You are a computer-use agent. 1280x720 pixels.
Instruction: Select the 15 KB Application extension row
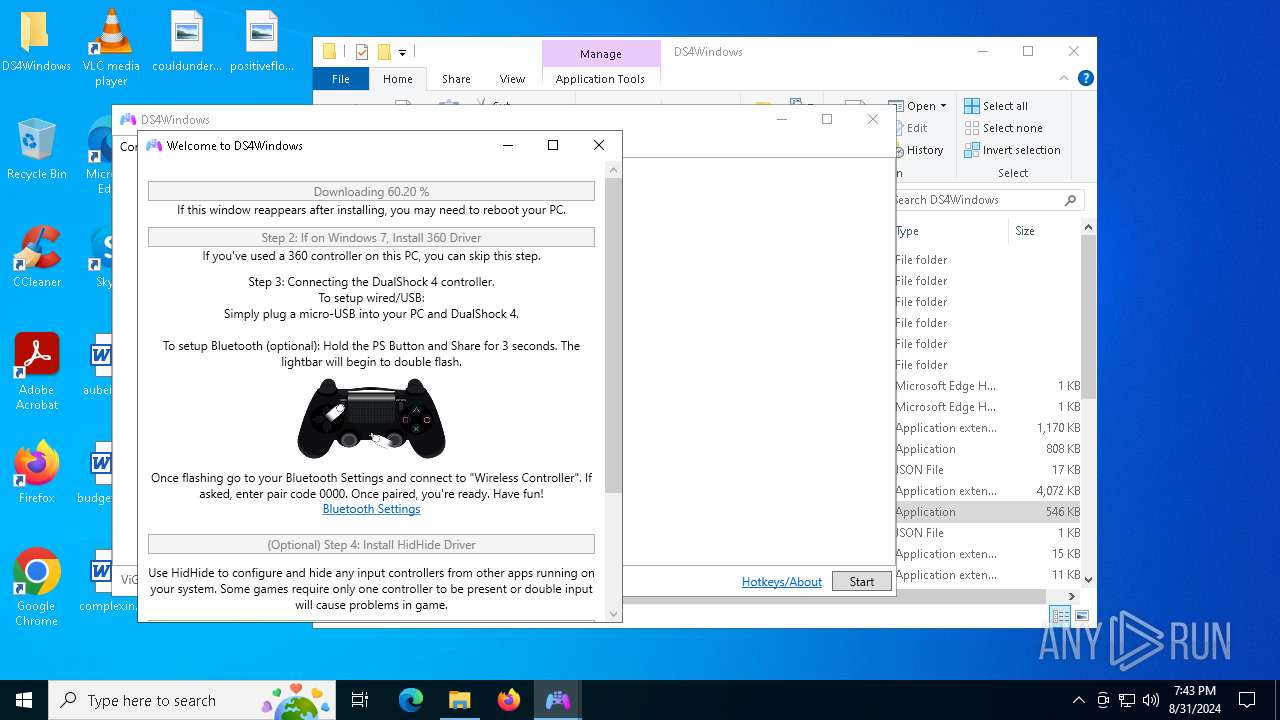coord(987,554)
